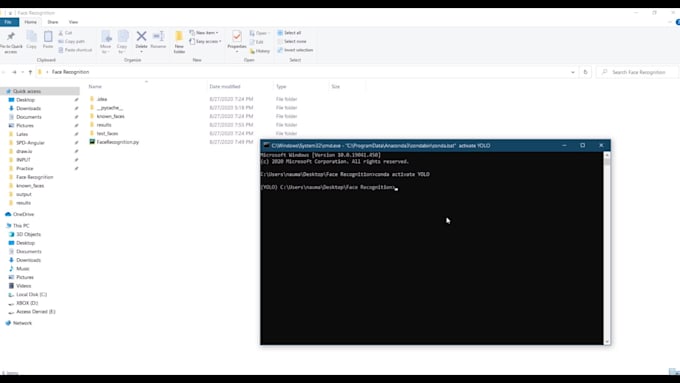Image resolution: width=680 pixels, height=383 pixels.
Task: Open the Properties checkmark icon
Action: click(237, 36)
